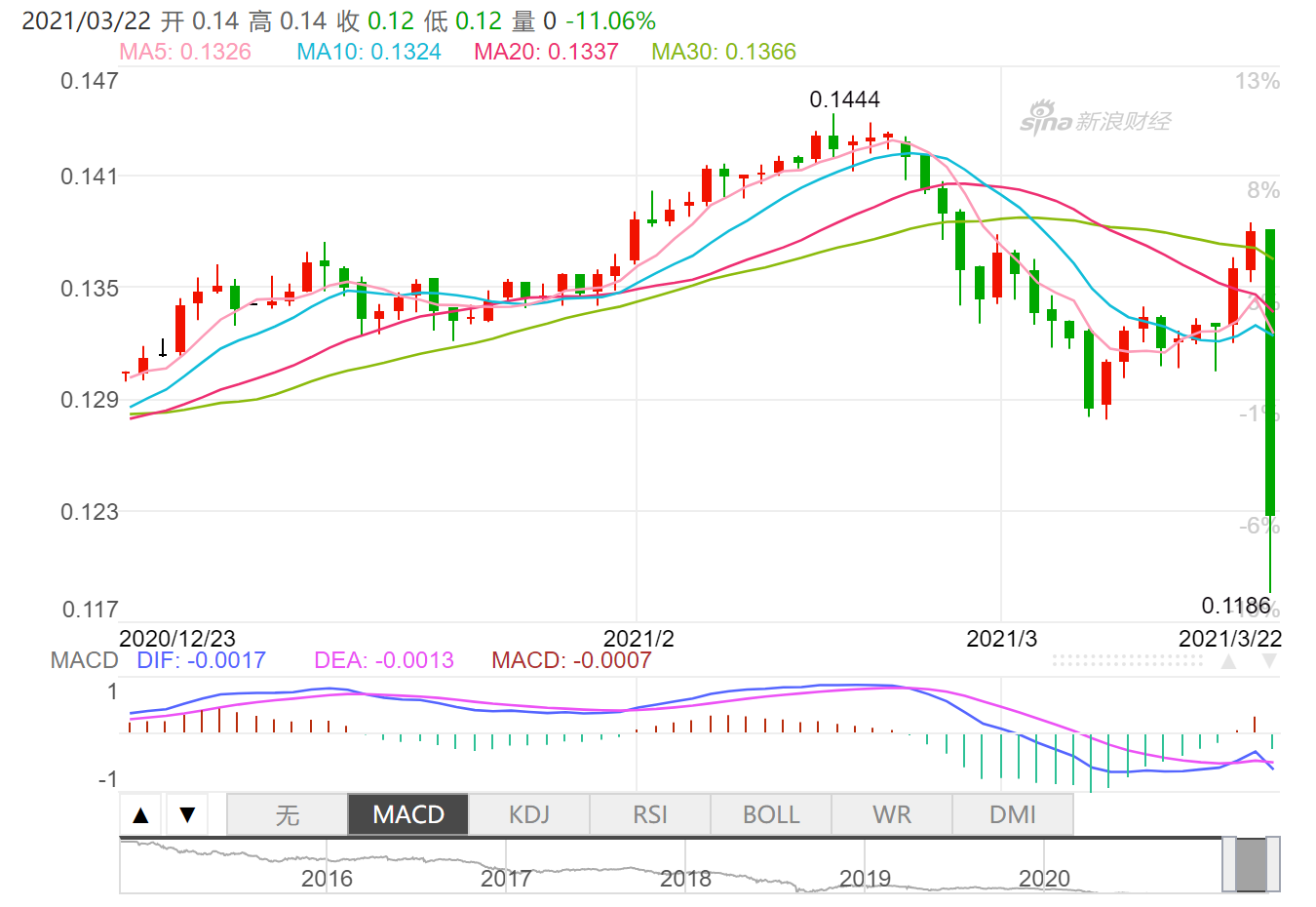Click the overview timeline at year 2017

506,879
